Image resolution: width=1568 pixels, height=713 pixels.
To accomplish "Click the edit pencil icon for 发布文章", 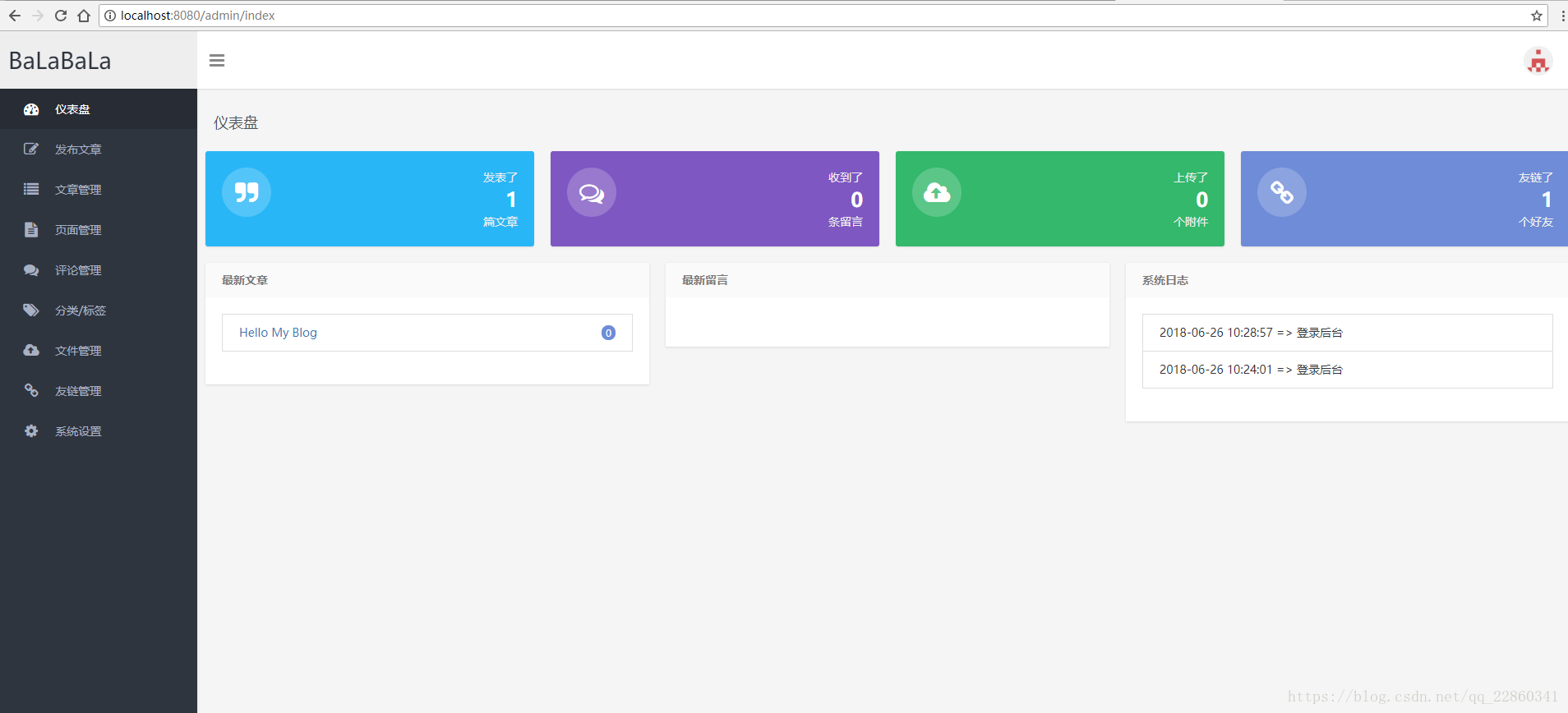I will pyautogui.click(x=31, y=149).
